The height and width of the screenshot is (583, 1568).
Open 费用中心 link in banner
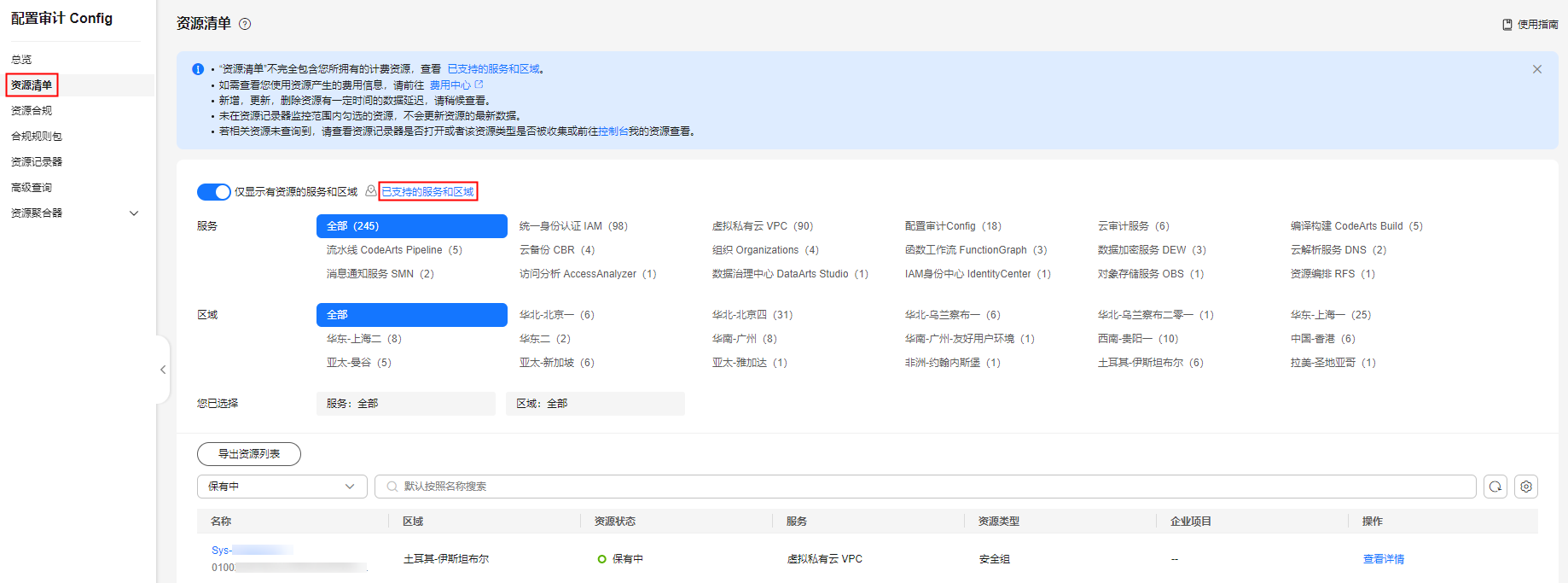[x=450, y=85]
